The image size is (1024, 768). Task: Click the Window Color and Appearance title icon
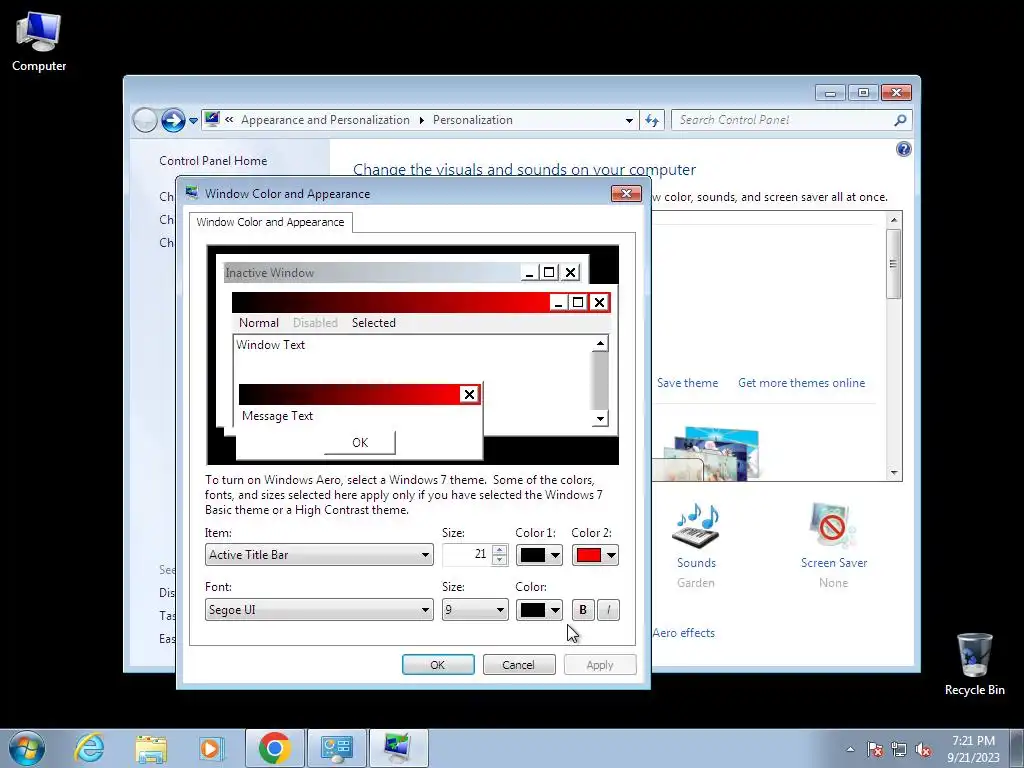coord(192,193)
